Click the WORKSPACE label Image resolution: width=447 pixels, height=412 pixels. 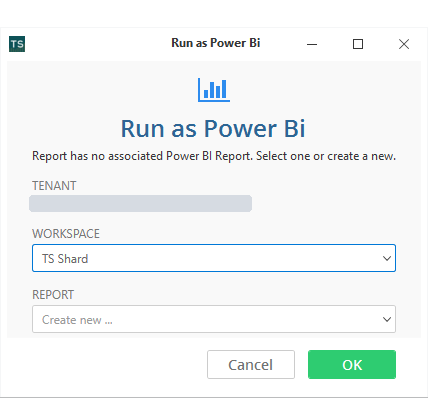pos(66,234)
